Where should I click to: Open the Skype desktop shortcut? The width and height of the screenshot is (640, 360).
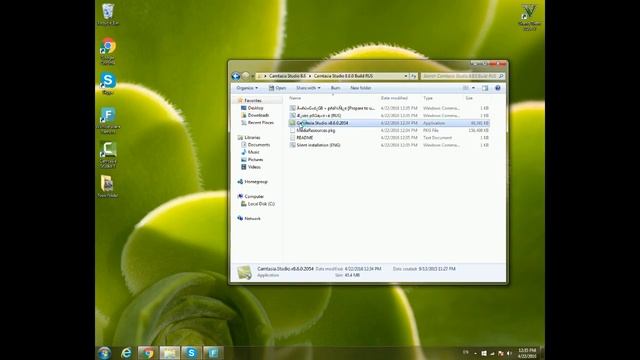pos(108,84)
